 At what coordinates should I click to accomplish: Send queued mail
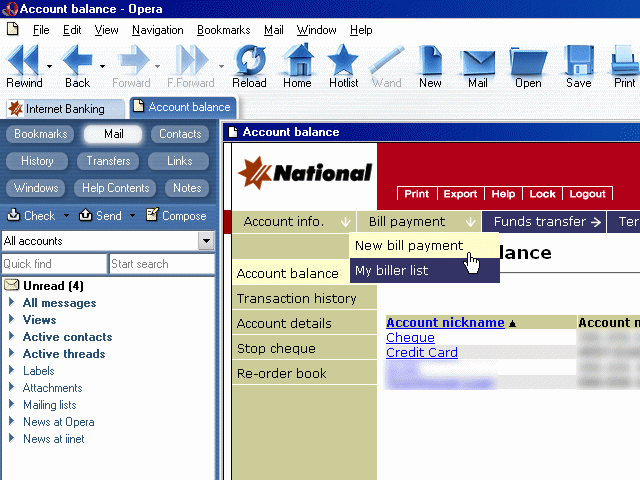[x=100, y=215]
